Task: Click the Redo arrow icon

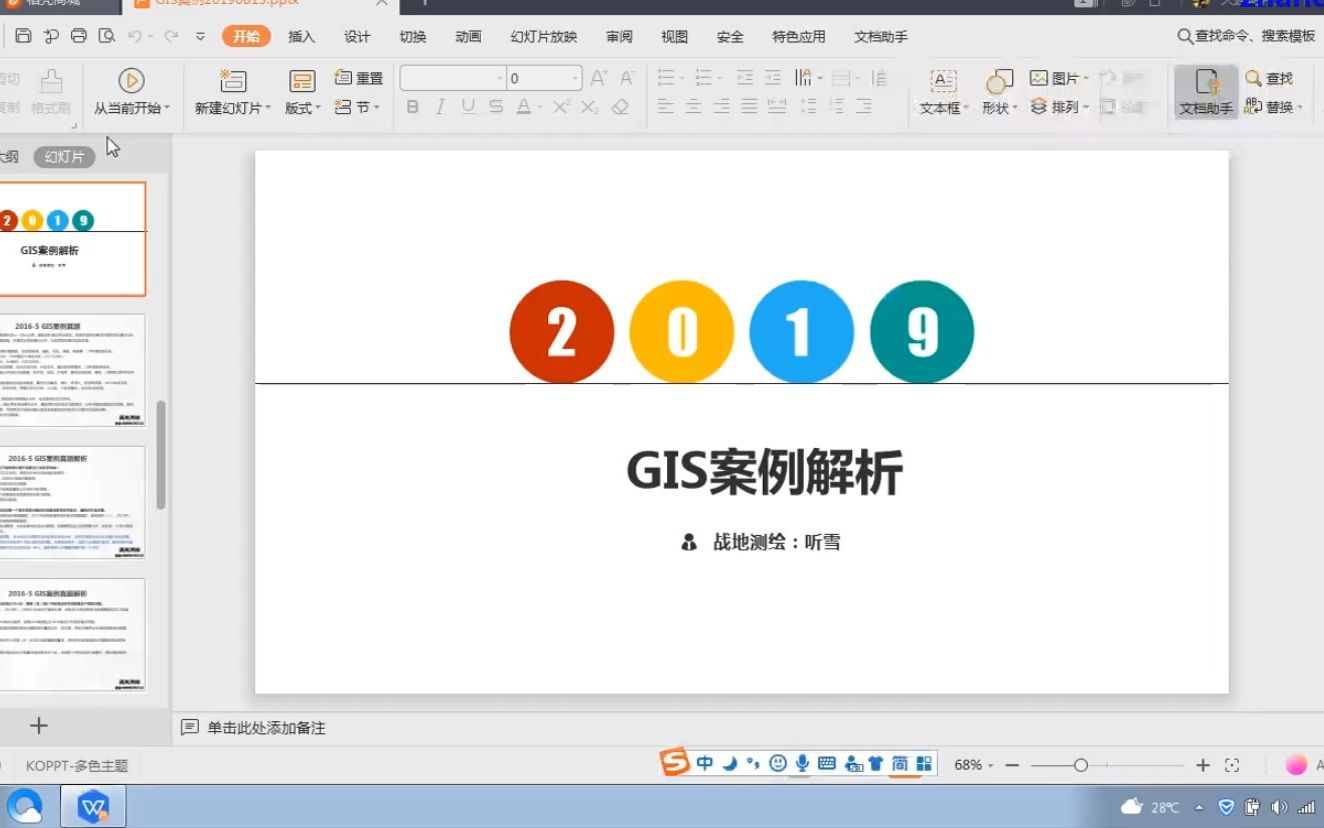Action: click(x=171, y=36)
